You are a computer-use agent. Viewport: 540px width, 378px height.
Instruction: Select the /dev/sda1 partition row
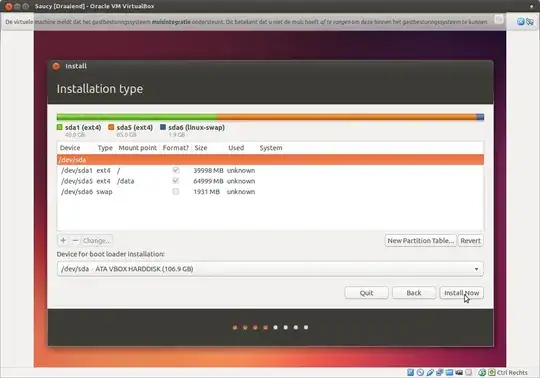270,170
